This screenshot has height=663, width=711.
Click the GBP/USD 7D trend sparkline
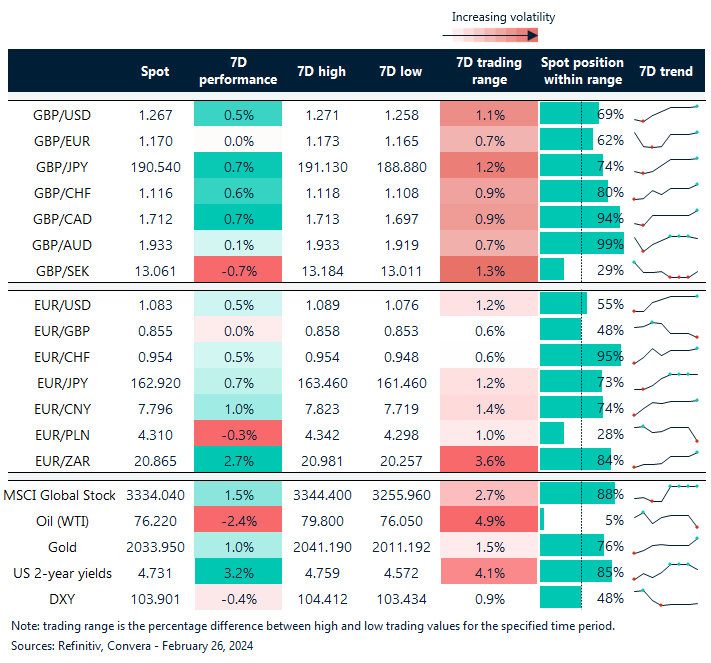pyautogui.click(x=665, y=114)
